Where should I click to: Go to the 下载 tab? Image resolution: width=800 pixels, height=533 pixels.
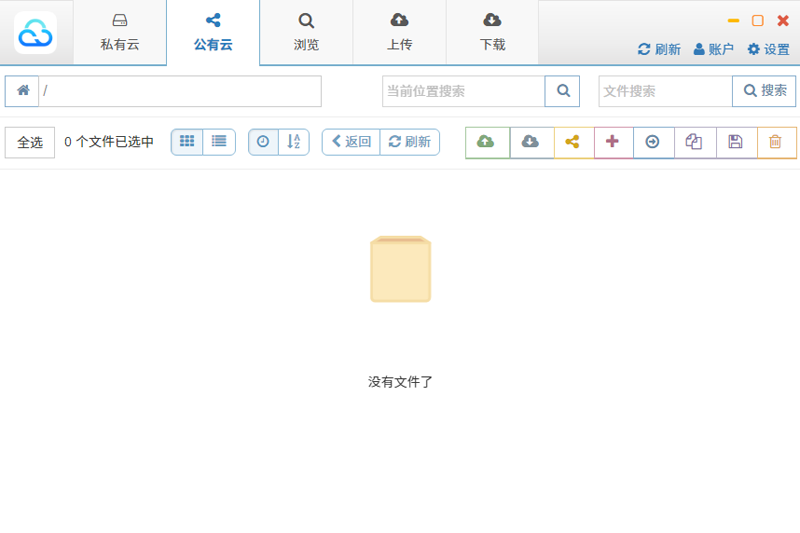coord(492,33)
